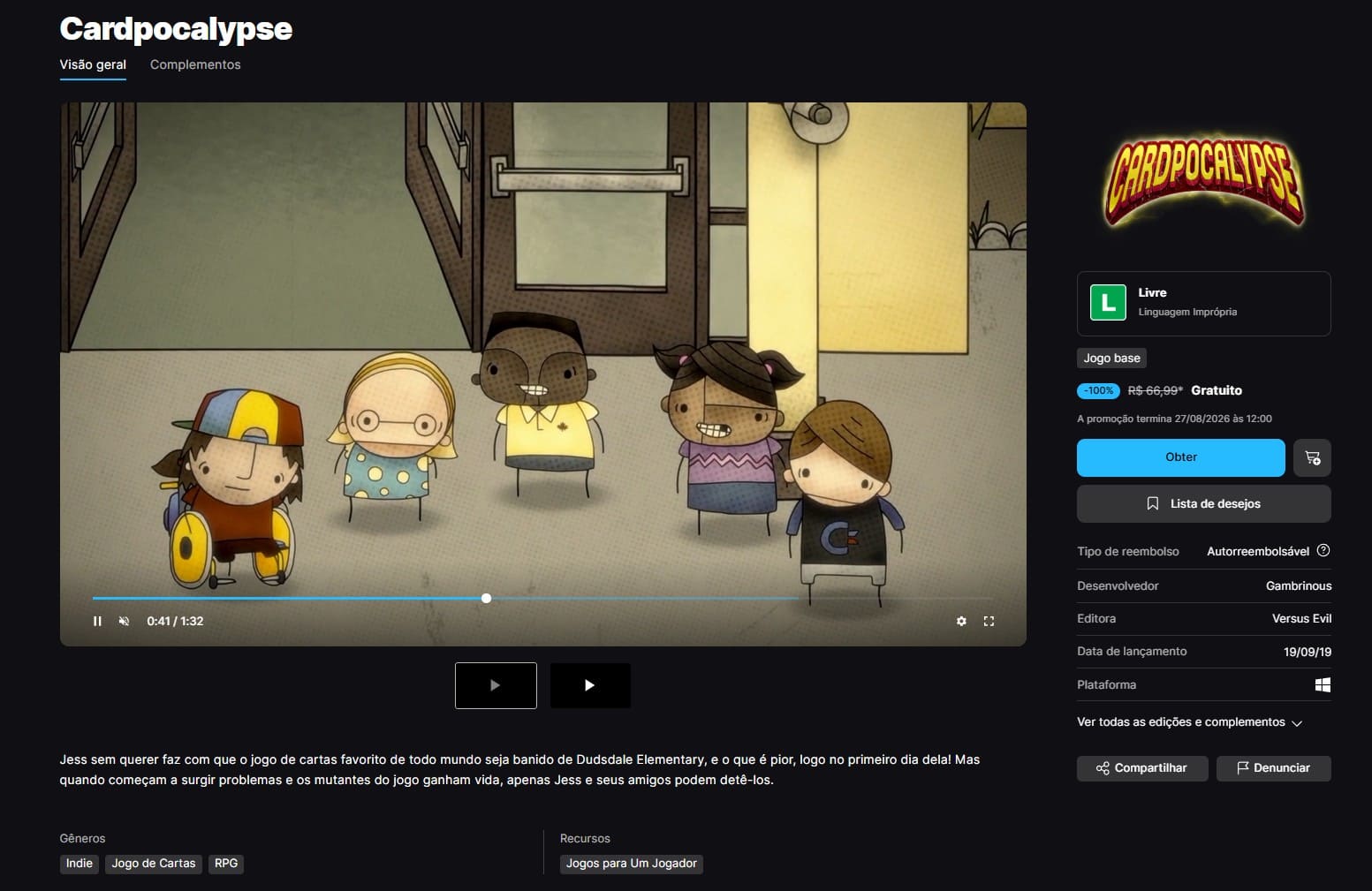
Task: Open the Indie genre tag
Action: pyautogui.click(x=80, y=864)
